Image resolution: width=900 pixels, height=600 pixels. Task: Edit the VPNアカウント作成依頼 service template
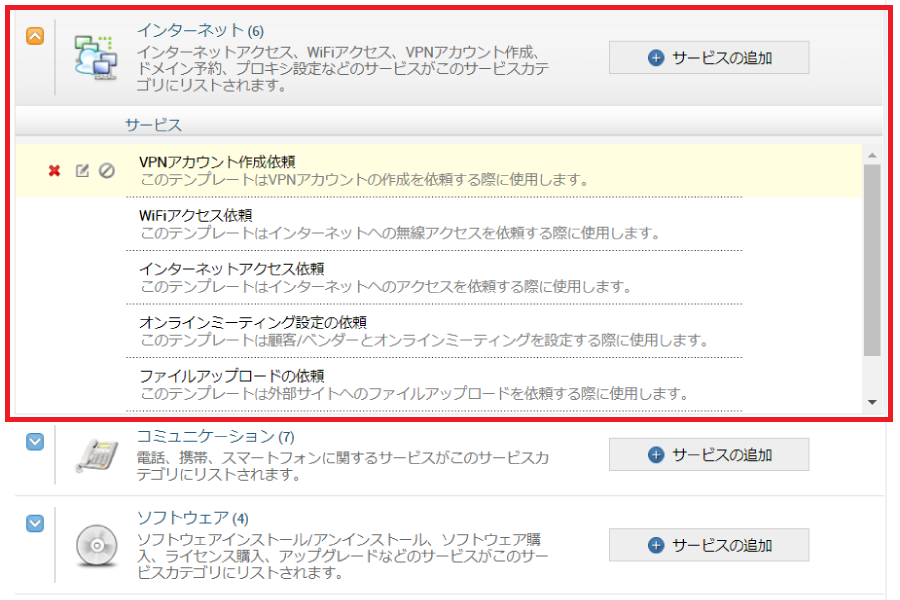coord(82,171)
